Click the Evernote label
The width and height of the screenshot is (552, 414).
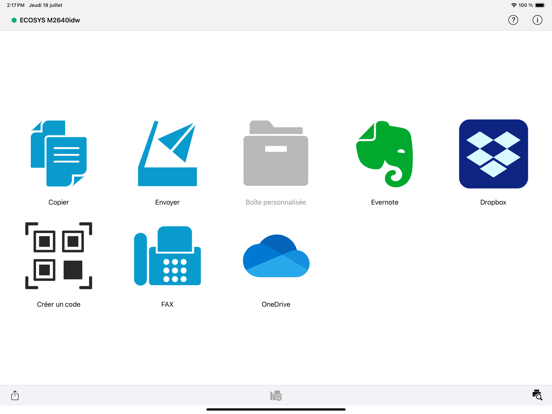point(384,202)
